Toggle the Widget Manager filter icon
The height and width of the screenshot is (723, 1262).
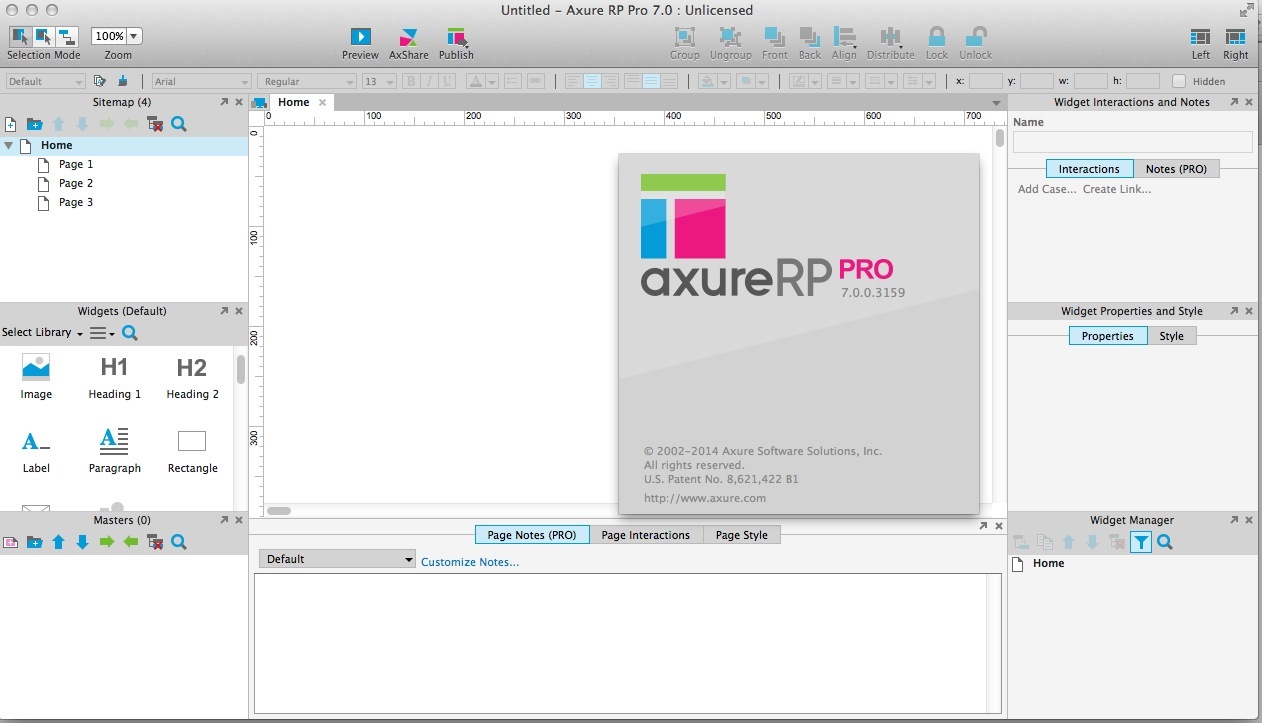tap(1140, 542)
